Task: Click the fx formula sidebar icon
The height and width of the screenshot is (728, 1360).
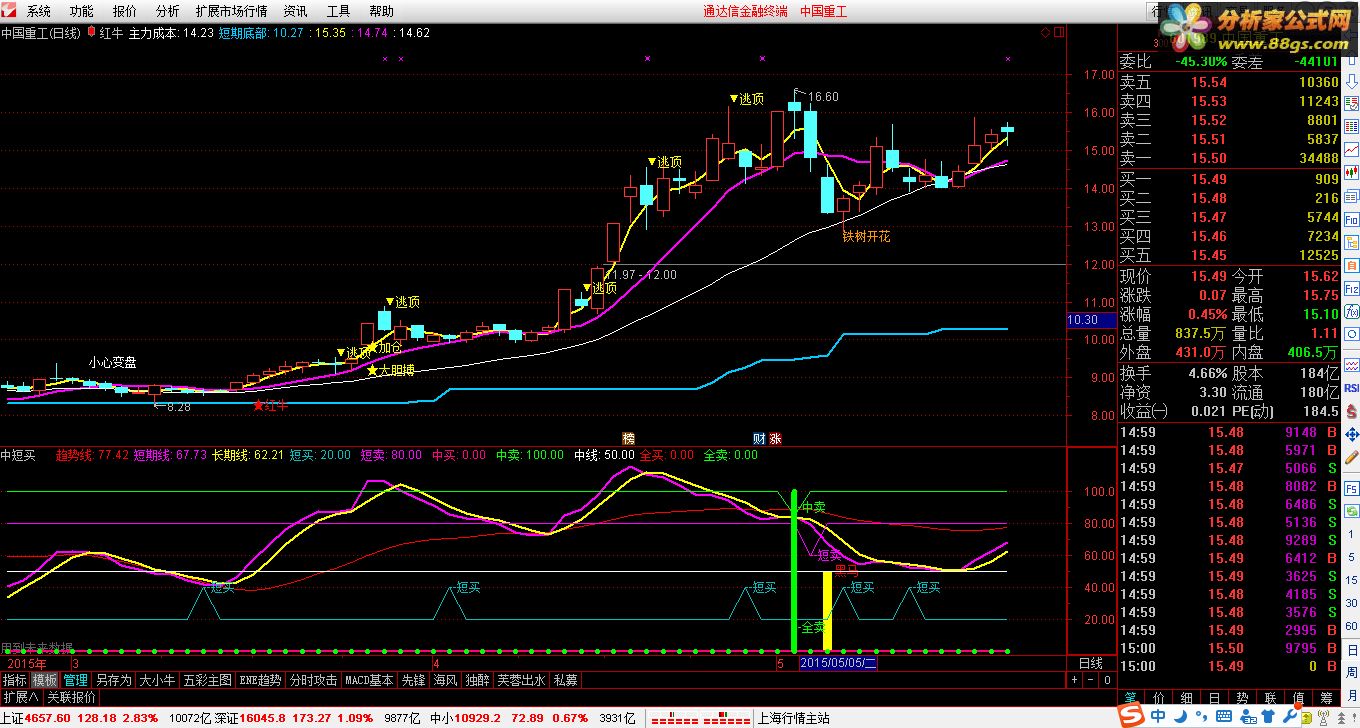Action: tap(1350, 311)
